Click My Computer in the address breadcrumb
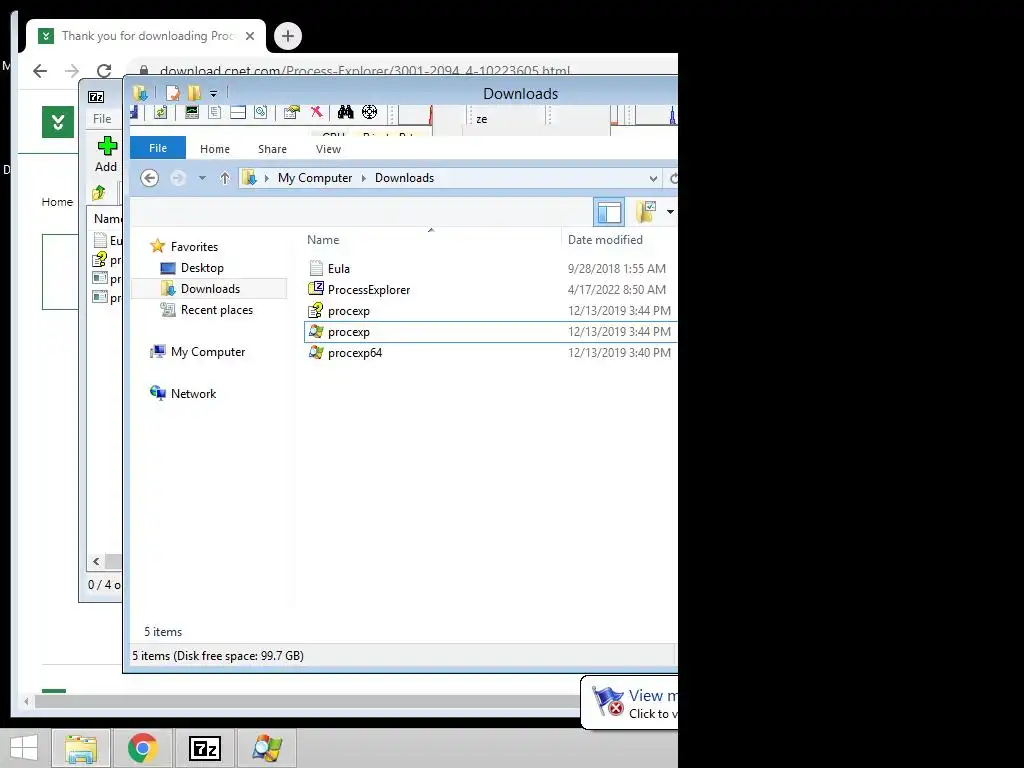This screenshot has height=768, width=1024. [x=315, y=178]
